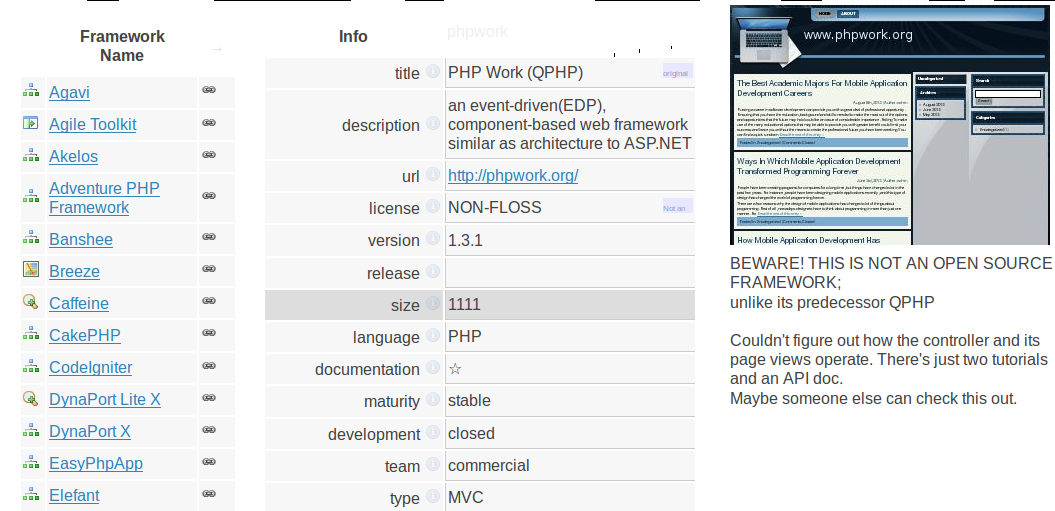Image resolution: width=1055 pixels, height=511 pixels.
Task: Click the size value 1111
Action: pyautogui.click(x=464, y=304)
